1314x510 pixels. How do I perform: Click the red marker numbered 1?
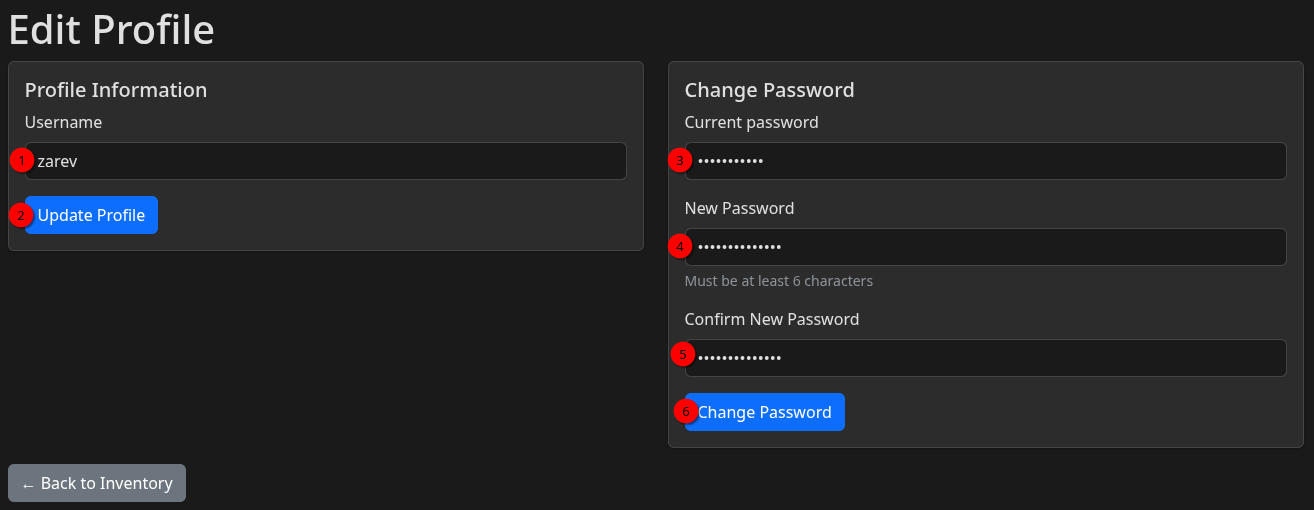pyautogui.click(x=22, y=160)
